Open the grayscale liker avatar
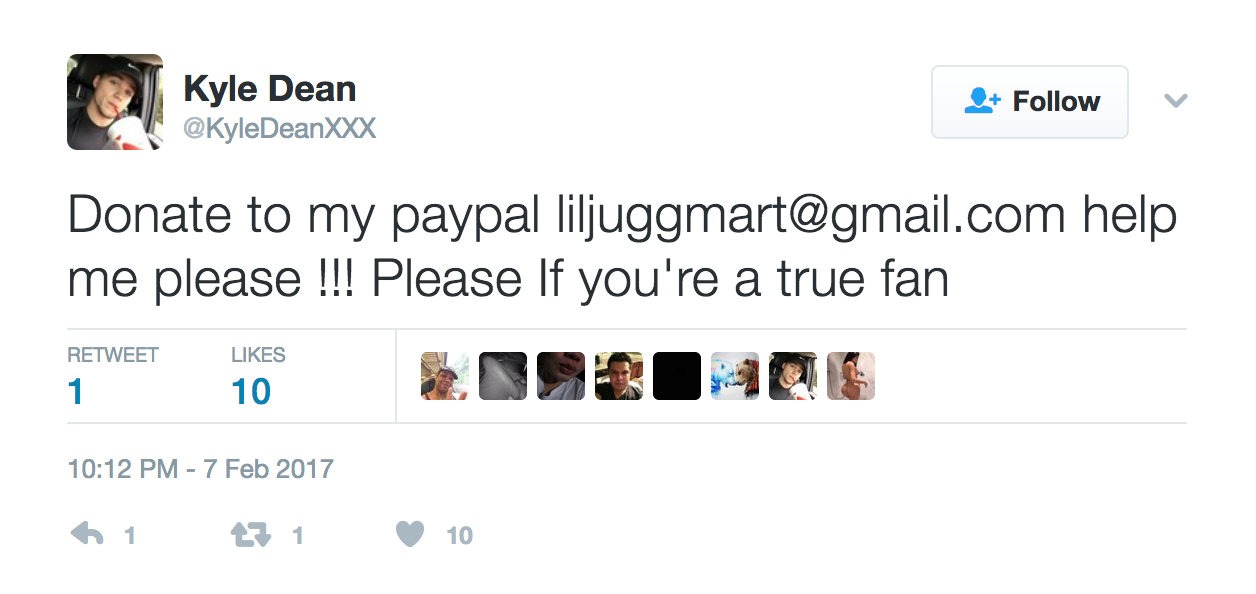The width and height of the screenshot is (1256, 594). pos(503,376)
